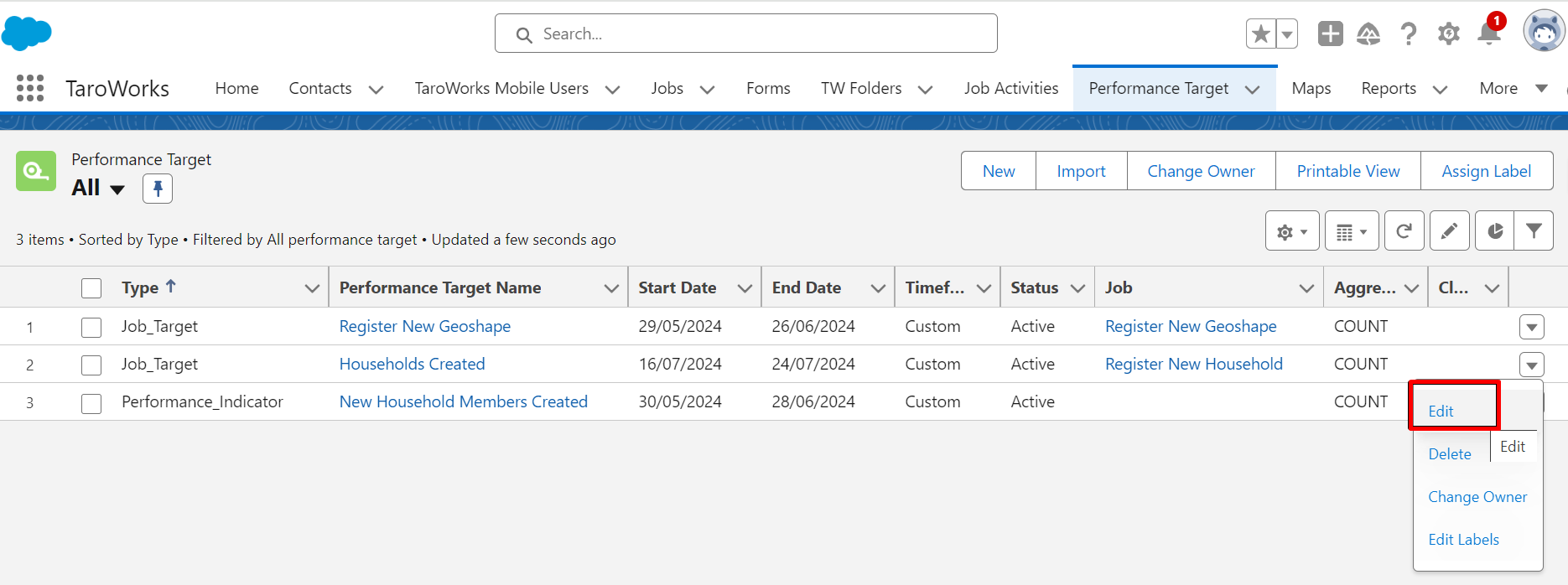
Task: Select the Register New Geoshape row checkbox
Action: click(91, 327)
